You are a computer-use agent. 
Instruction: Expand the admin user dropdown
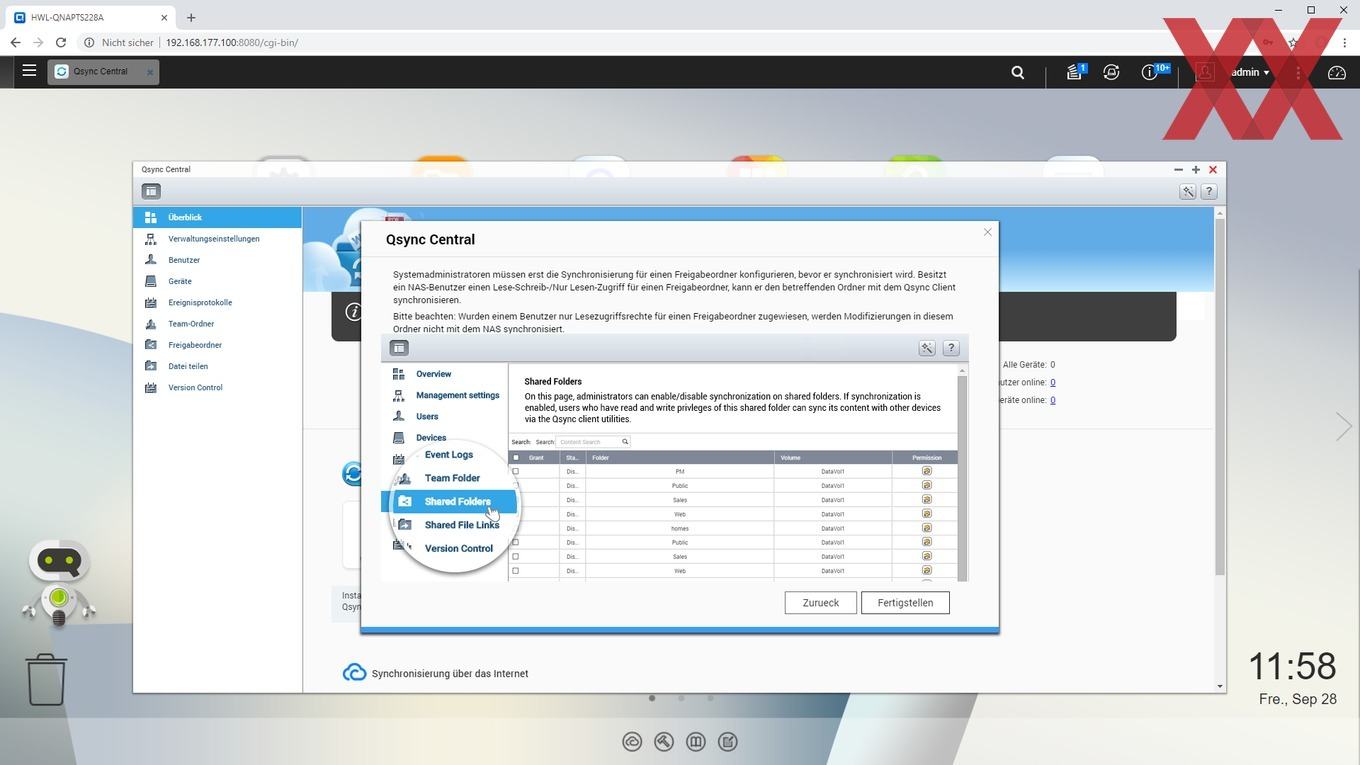pyautogui.click(x=1250, y=72)
